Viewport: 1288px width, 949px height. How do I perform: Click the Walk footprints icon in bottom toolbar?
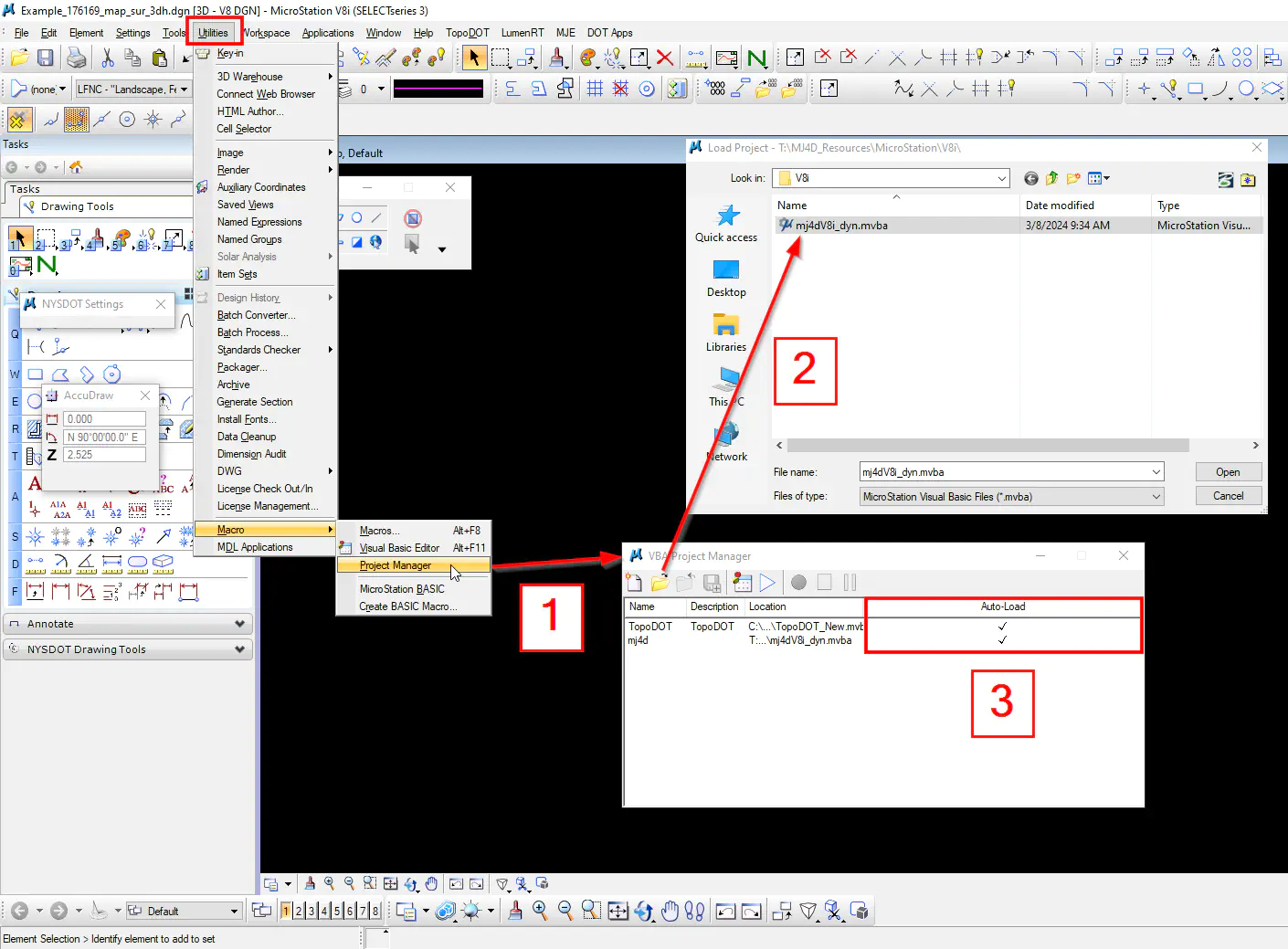click(694, 911)
